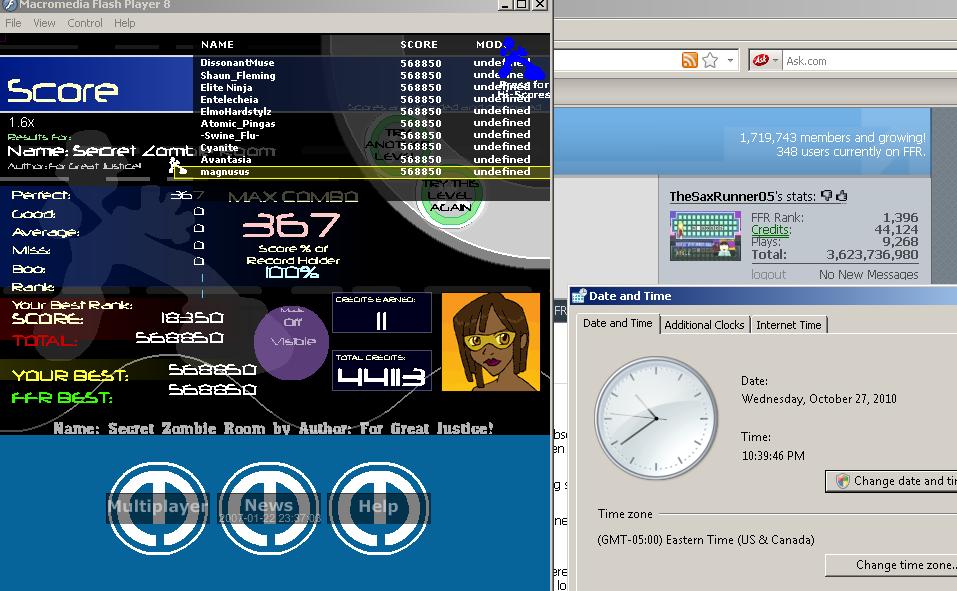Open the View menu in Flash Player
The height and width of the screenshot is (591, 957).
pyautogui.click(x=44, y=23)
